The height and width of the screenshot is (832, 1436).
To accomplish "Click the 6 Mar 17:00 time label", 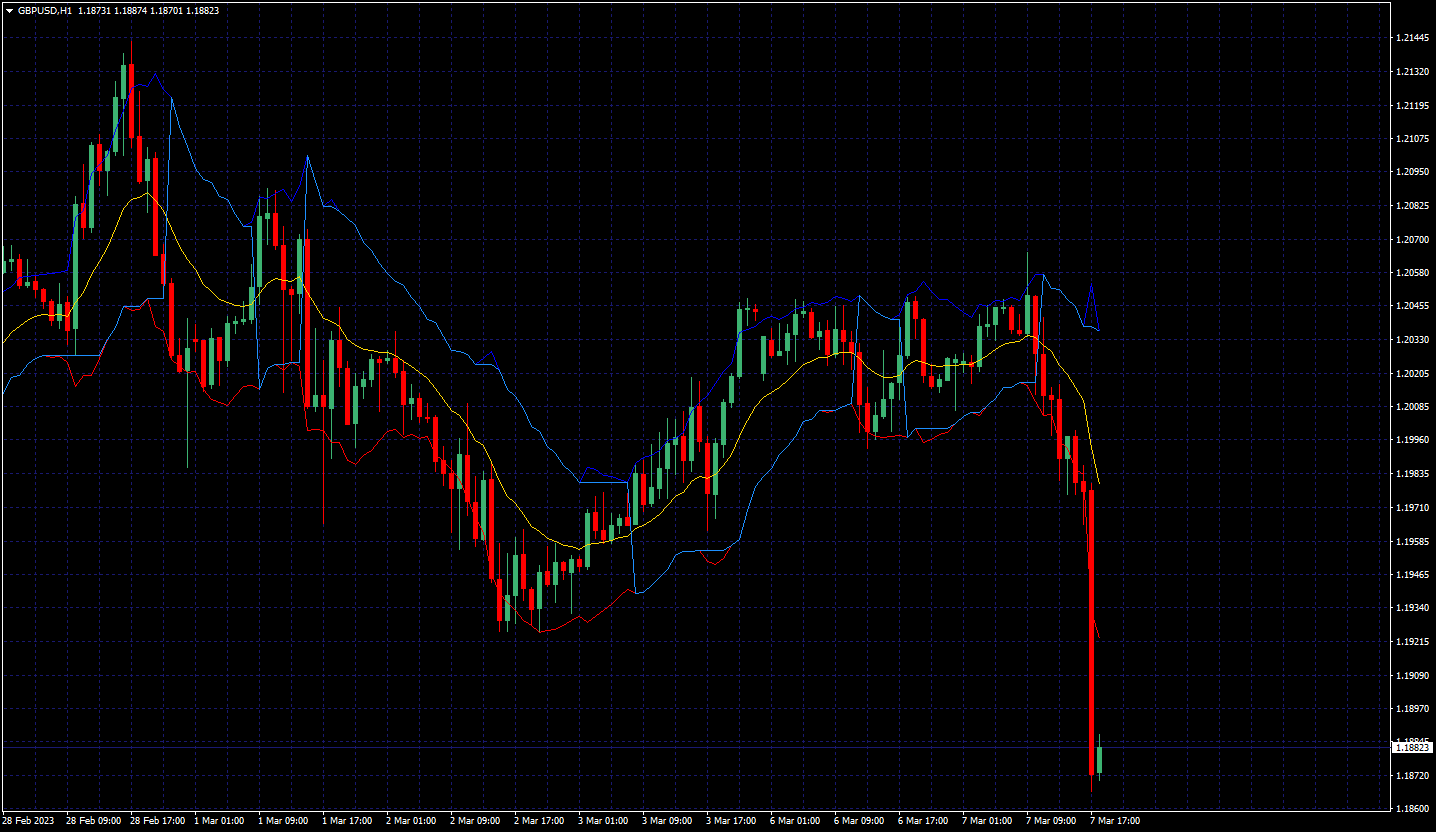I will pos(923,821).
